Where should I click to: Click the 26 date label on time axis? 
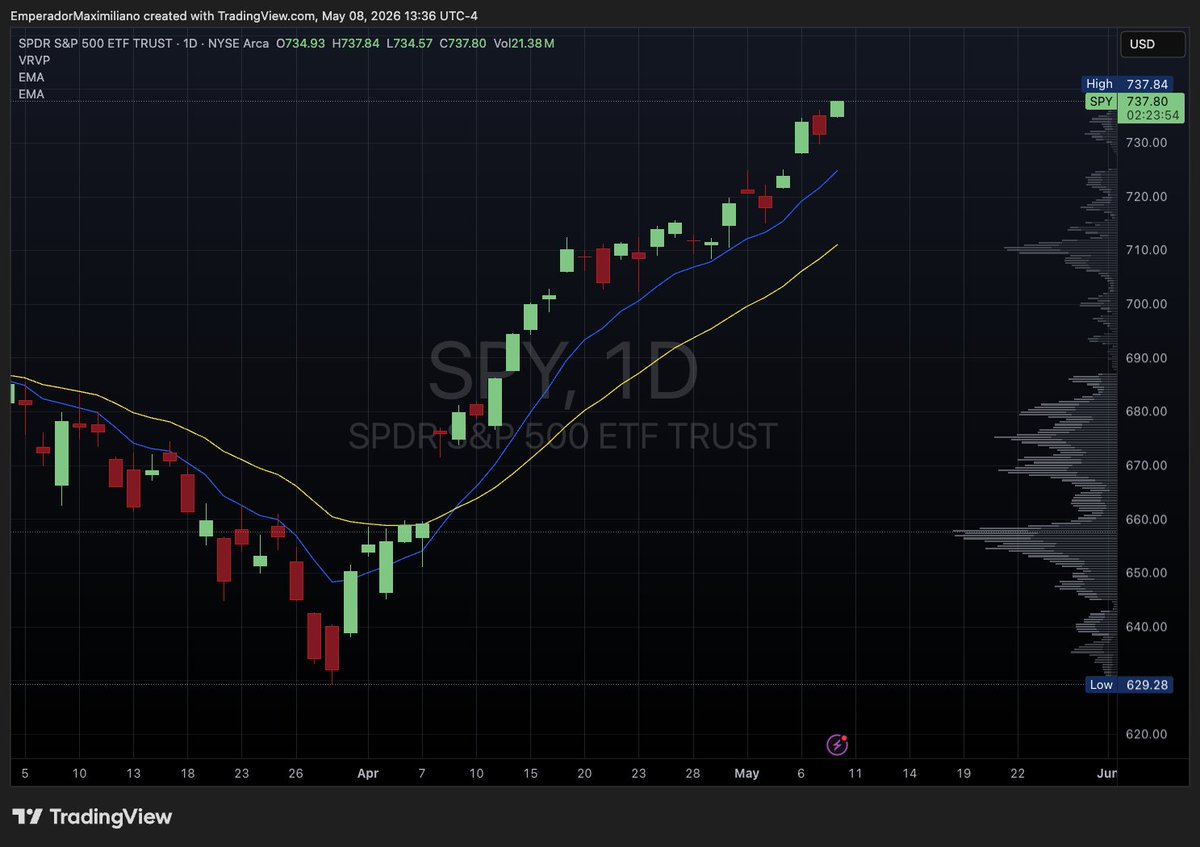point(296,773)
